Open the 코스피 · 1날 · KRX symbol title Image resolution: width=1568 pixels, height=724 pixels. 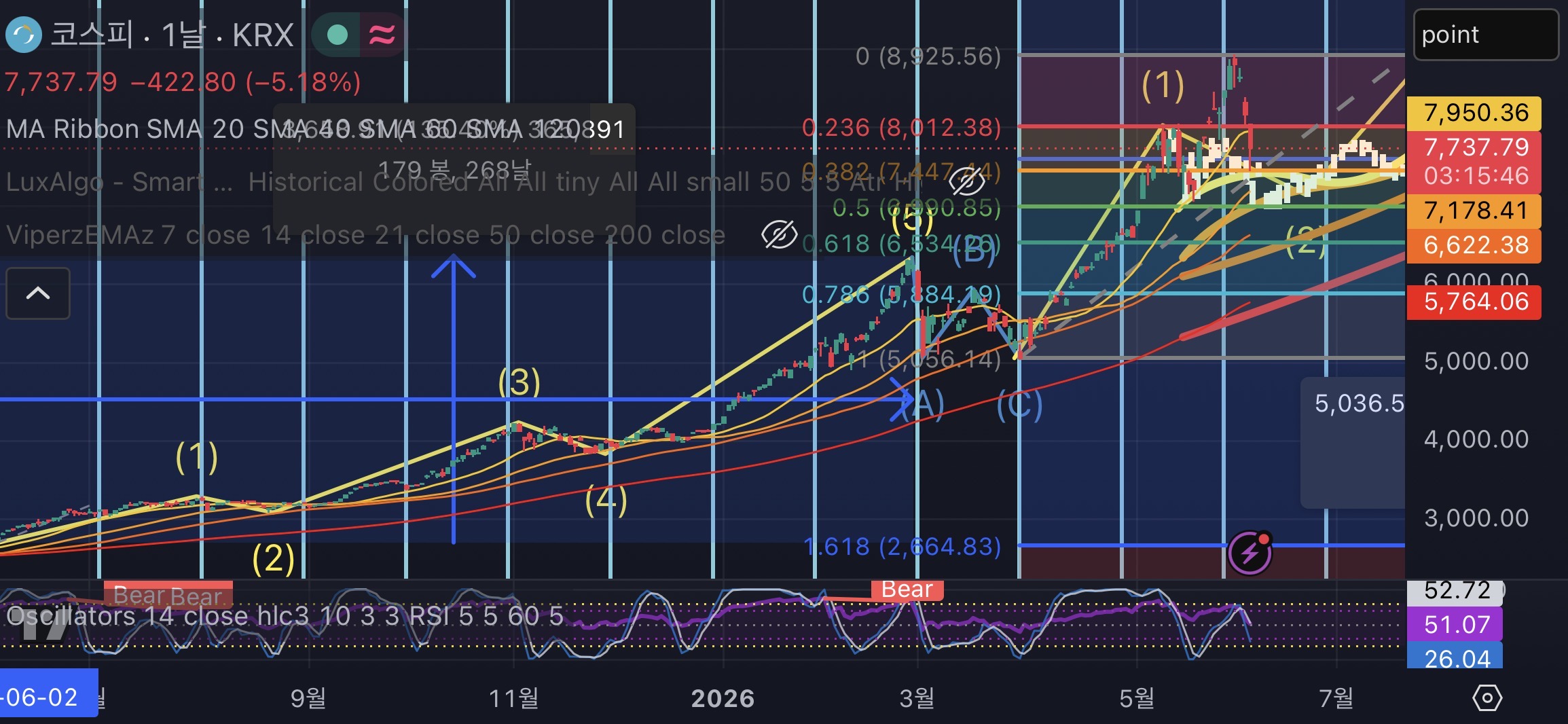click(x=172, y=35)
